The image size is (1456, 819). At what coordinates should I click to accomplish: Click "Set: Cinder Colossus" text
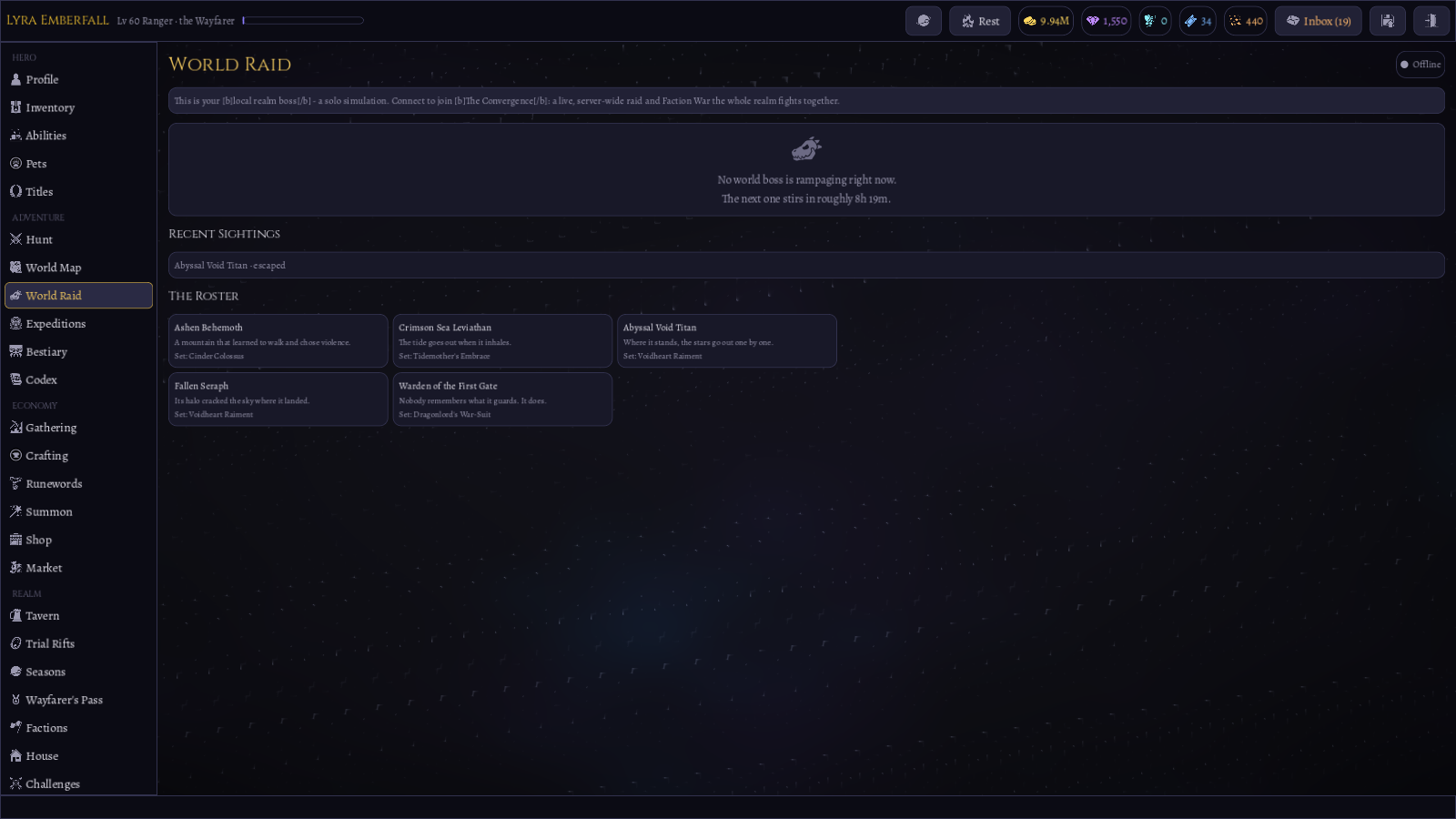pyautogui.click(x=209, y=356)
